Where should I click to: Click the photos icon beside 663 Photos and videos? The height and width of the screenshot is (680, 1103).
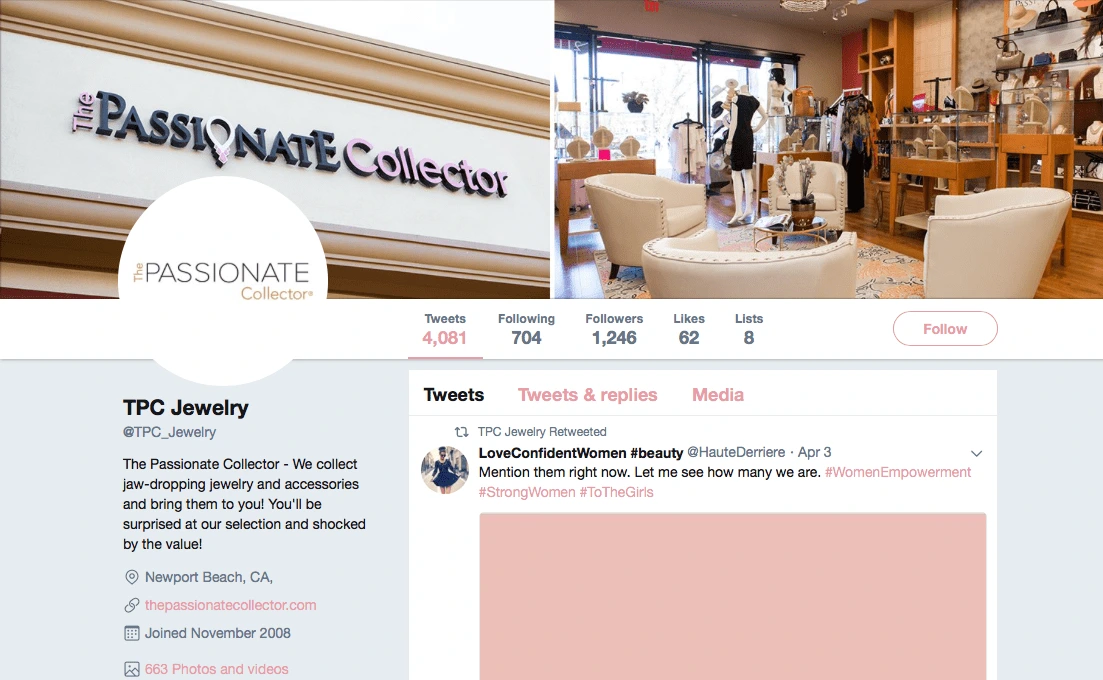tap(132, 669)
